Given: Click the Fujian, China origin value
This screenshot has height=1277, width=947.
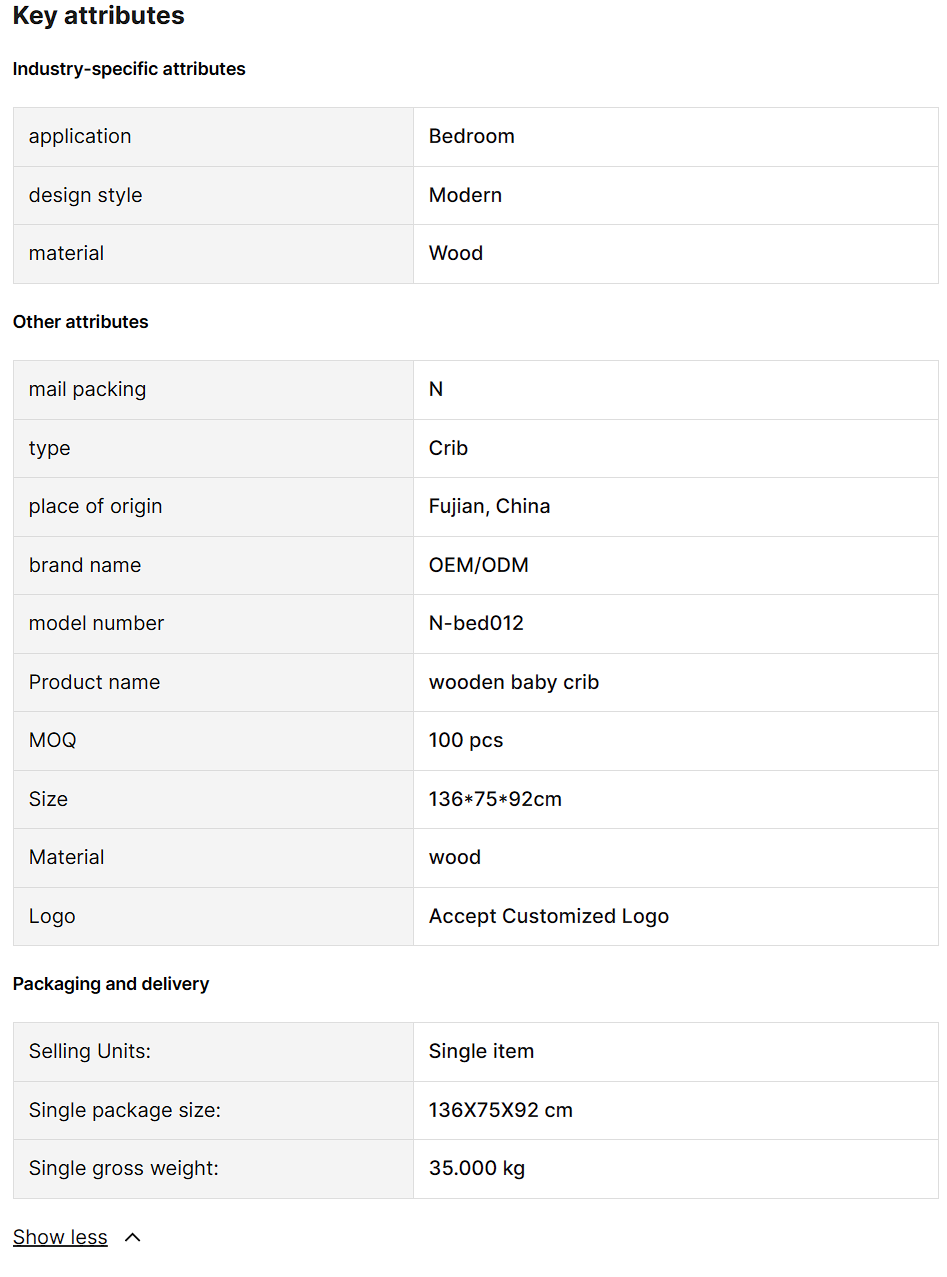Looking at the screenshot, I should [x=489, y=506].
